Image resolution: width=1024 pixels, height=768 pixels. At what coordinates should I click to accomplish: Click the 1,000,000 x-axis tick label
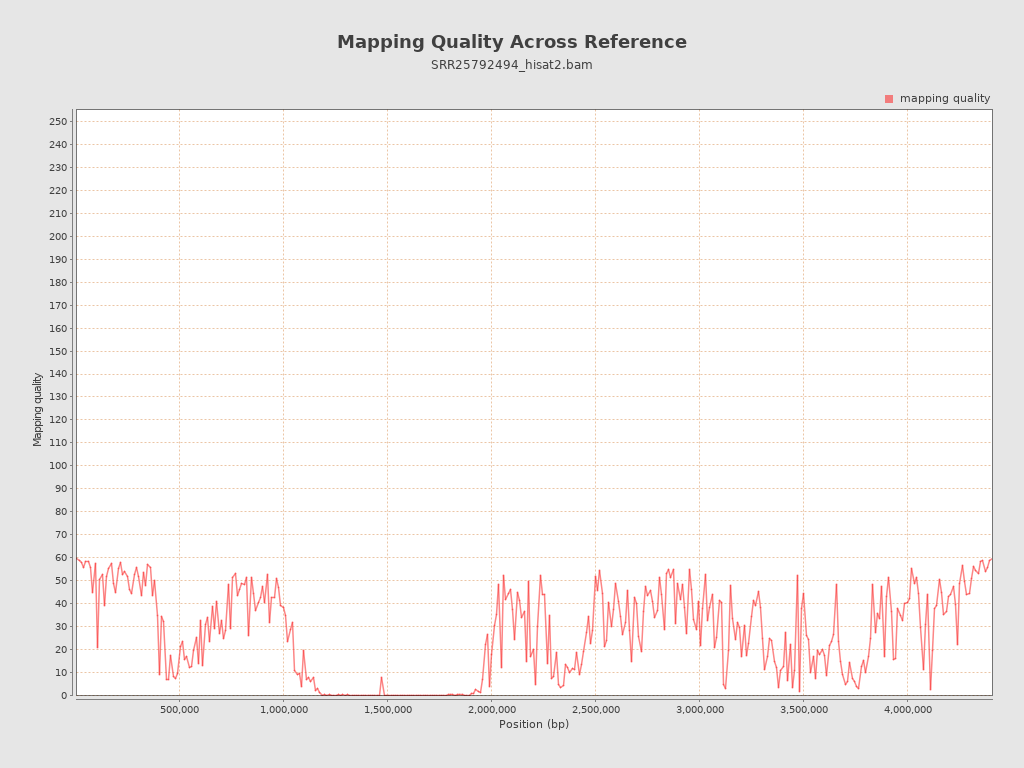tap(284, 710)
